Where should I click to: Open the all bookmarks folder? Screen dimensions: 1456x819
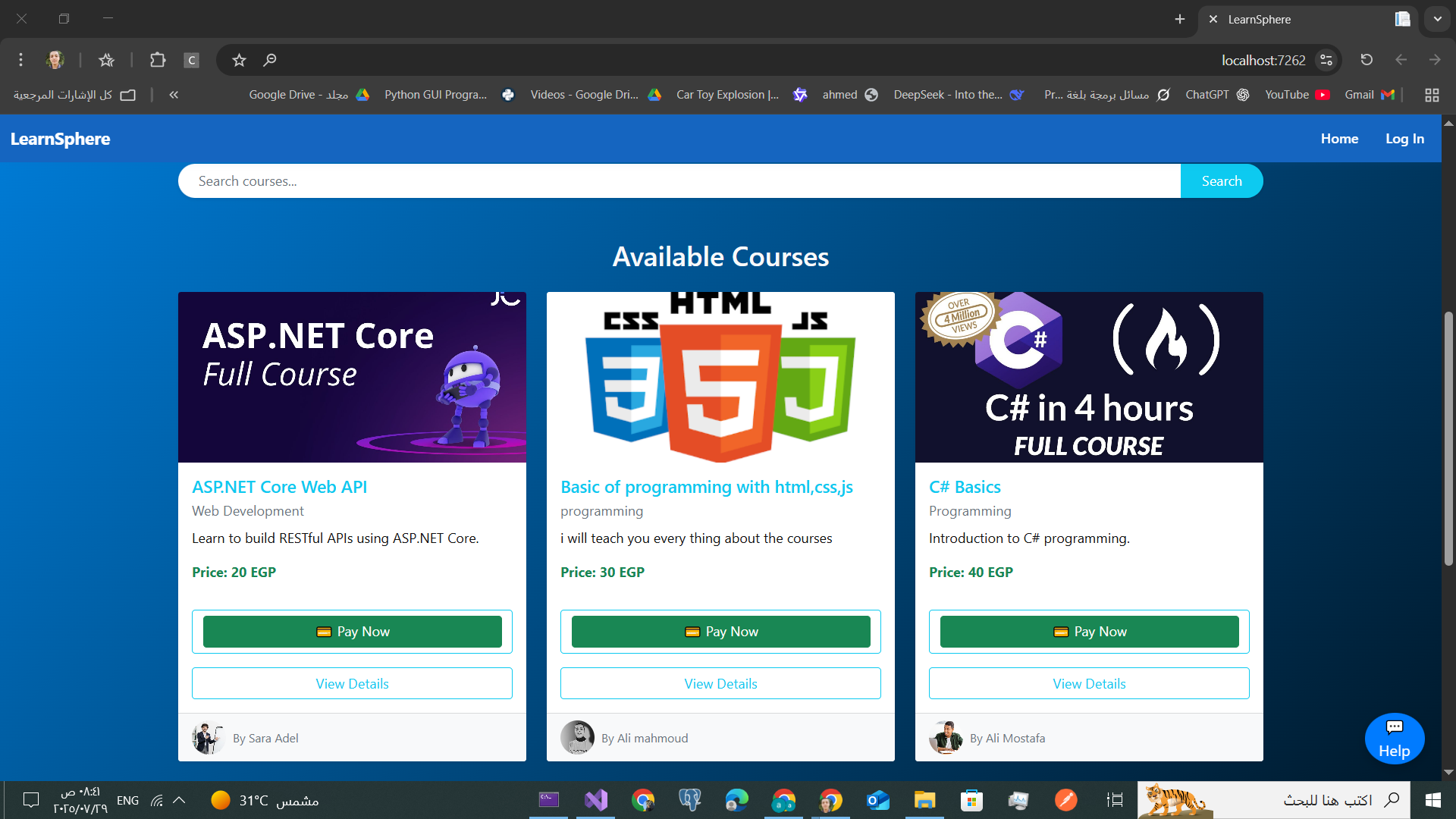click(74, 95)
